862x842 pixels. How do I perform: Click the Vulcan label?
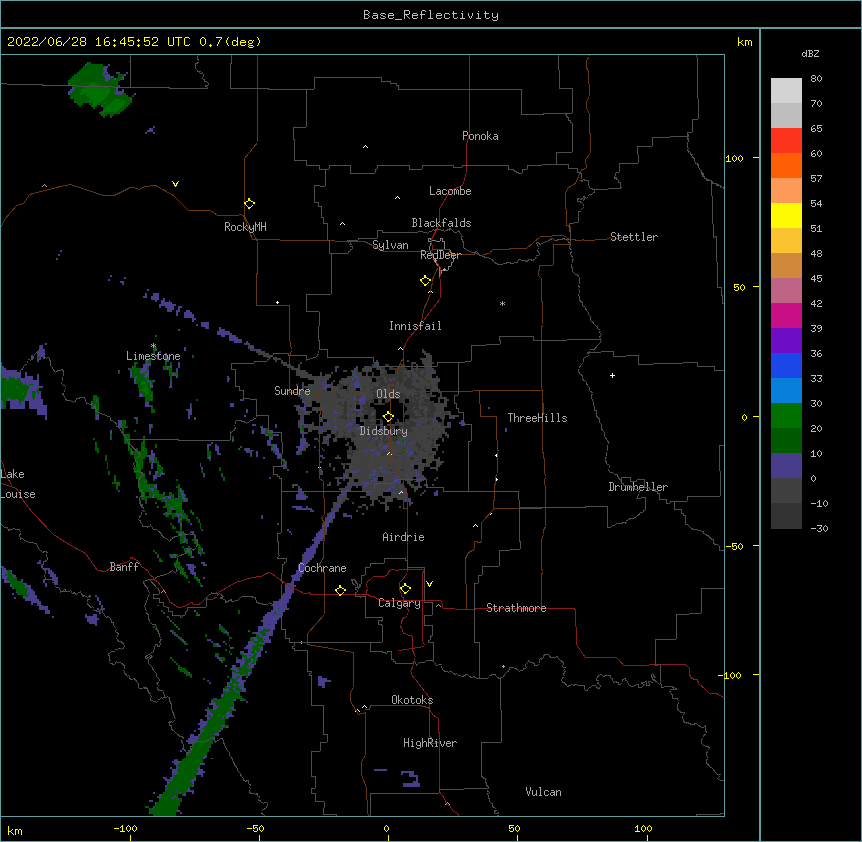pyautogui.click(x=543, y=792)
